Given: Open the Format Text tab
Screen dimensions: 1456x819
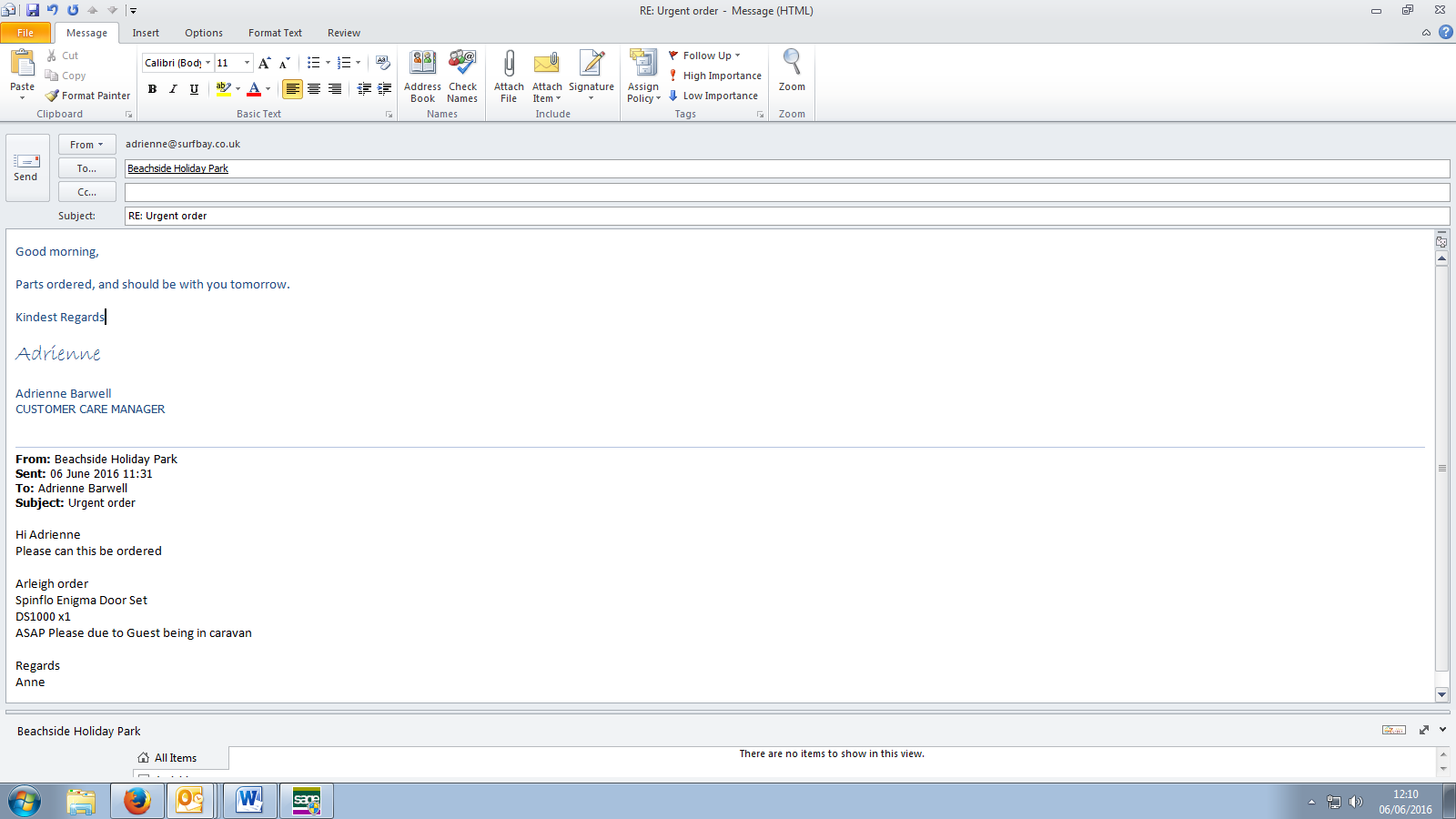Looking at the screenshot, I should tap(275, 33).
